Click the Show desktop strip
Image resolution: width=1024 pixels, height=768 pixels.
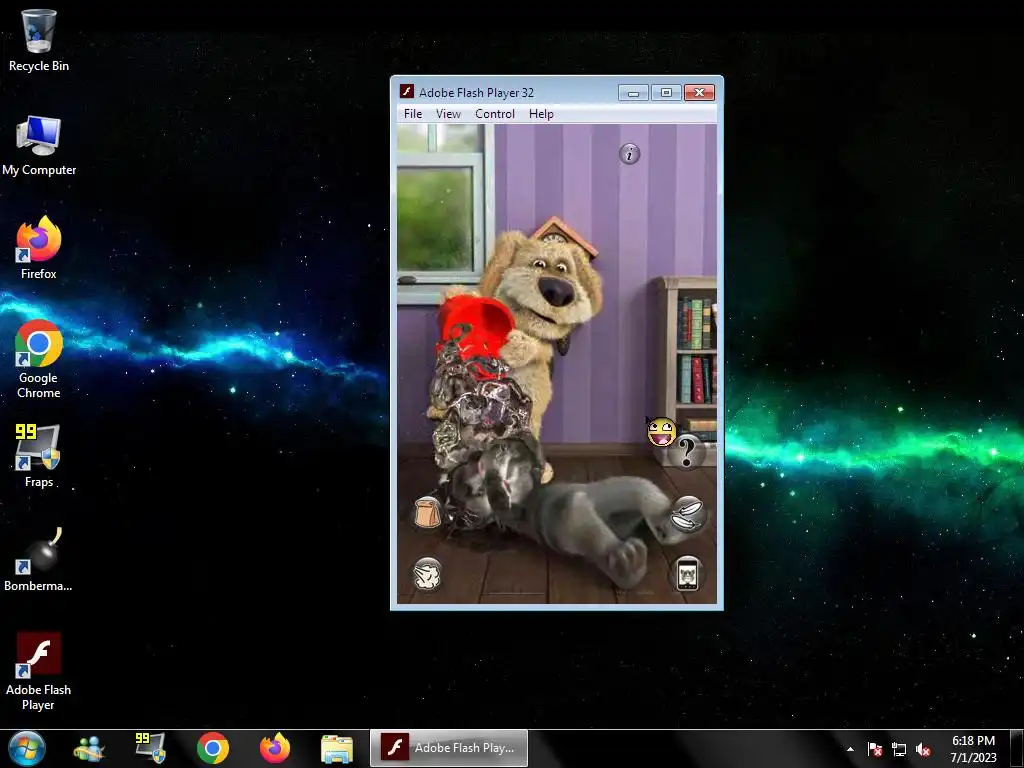coord(1017,749)
